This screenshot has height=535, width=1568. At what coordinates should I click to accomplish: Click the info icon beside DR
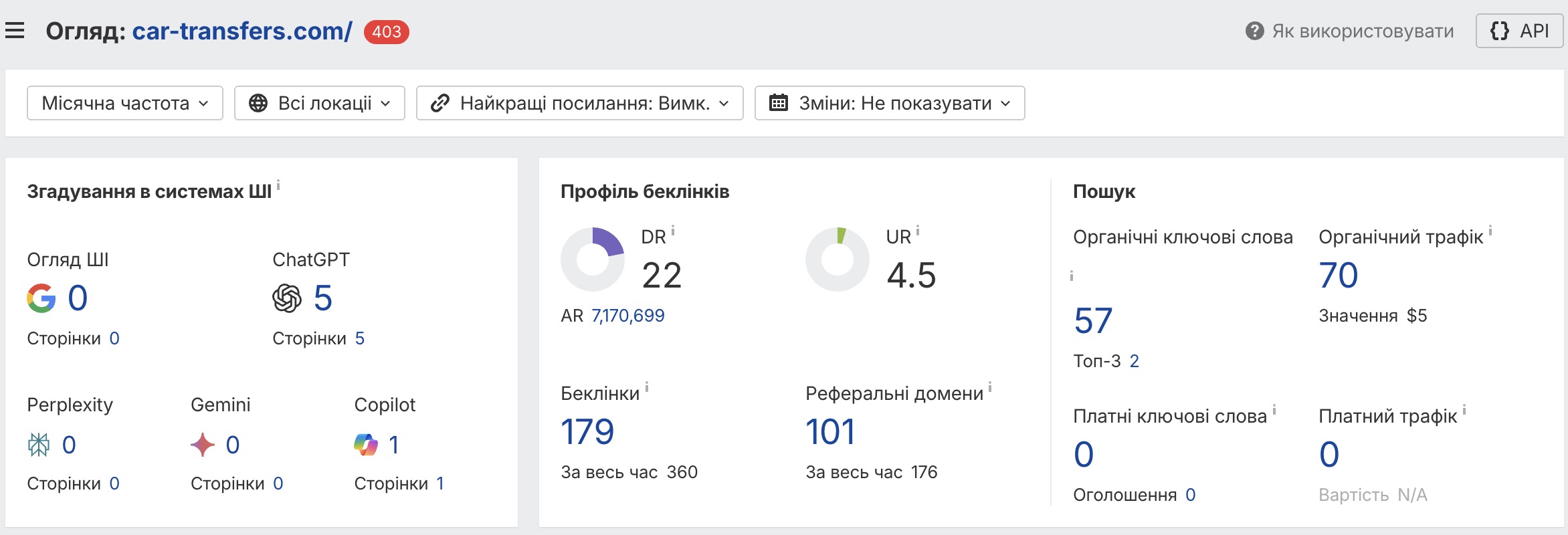[673, 231]
